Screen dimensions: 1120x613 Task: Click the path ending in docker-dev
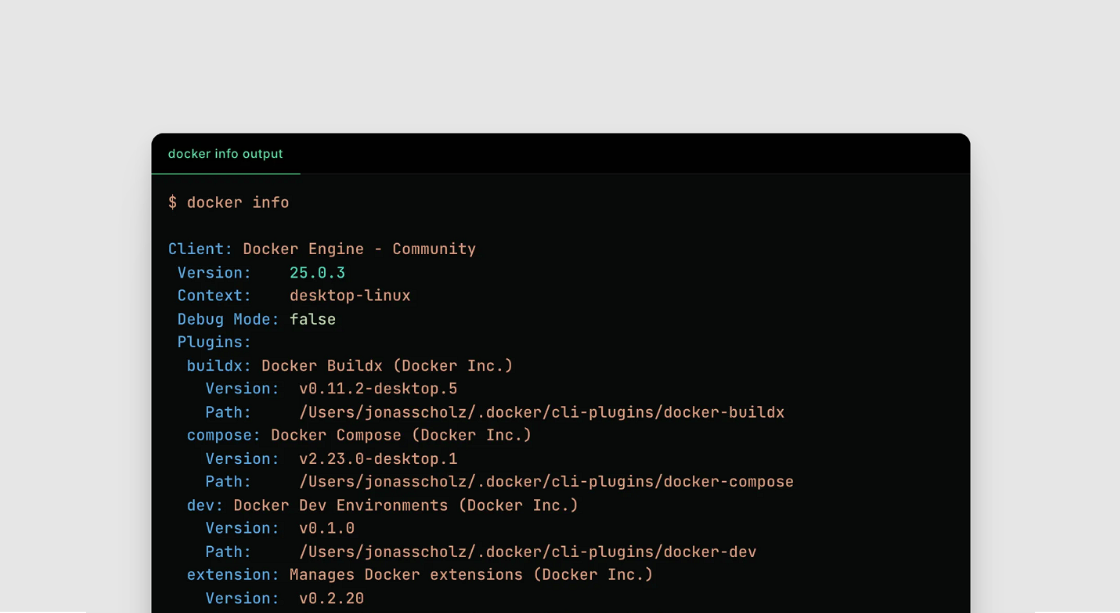527,552
